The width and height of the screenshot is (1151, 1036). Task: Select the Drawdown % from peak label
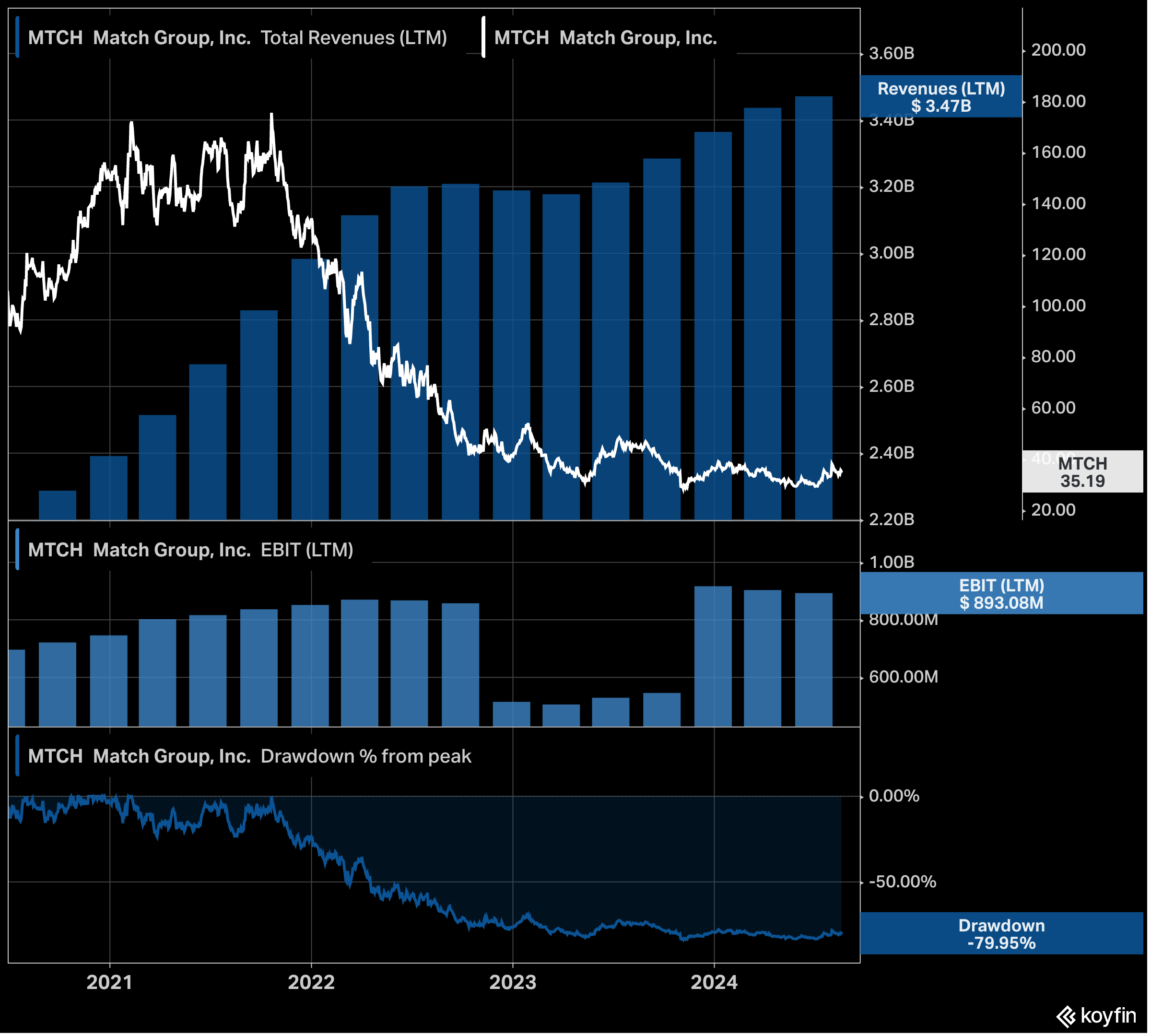(365, 756)
